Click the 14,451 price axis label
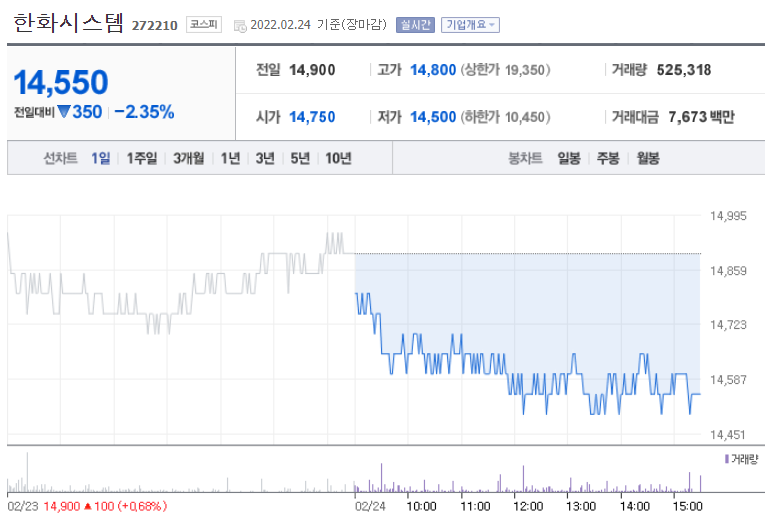 coord(728,434)
